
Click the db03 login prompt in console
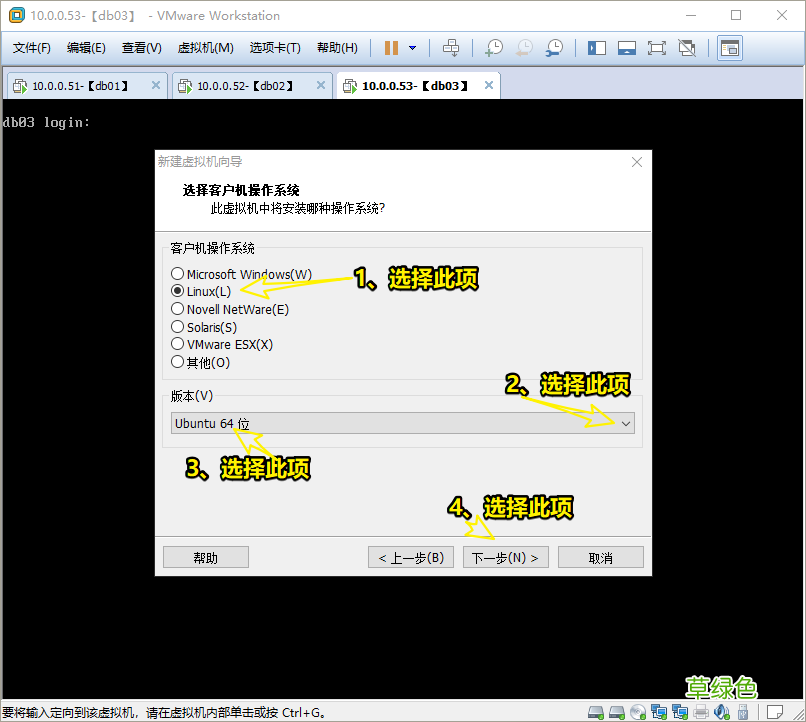coord(46,122)
